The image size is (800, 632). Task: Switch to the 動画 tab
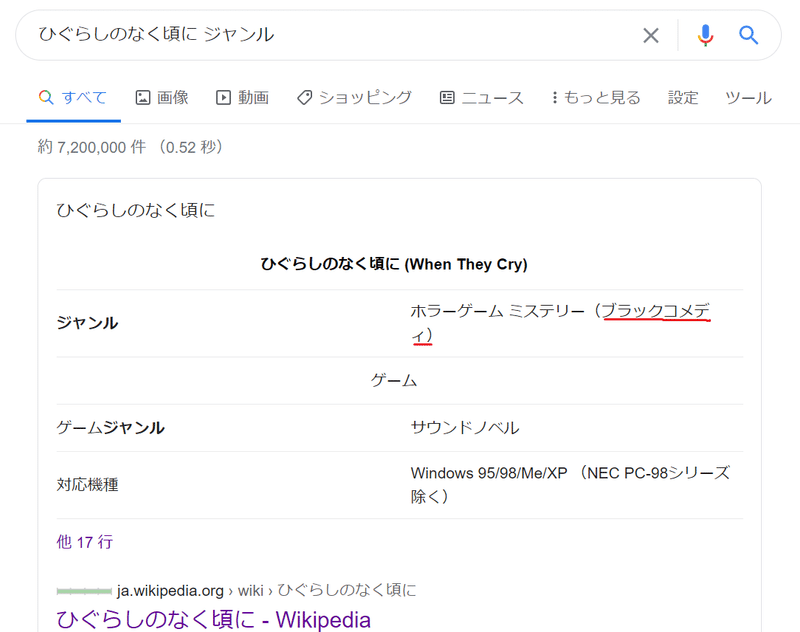[243, 97]
